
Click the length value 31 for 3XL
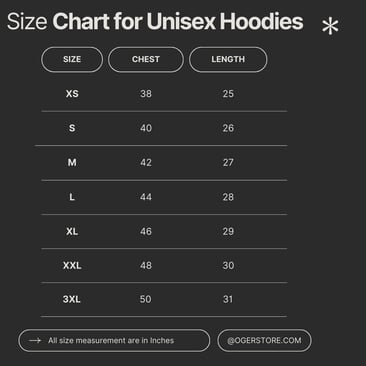pos(228,299)
